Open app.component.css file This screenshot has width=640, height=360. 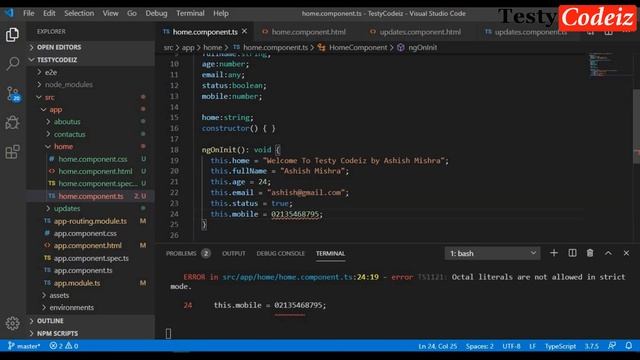tap(85, 233)
